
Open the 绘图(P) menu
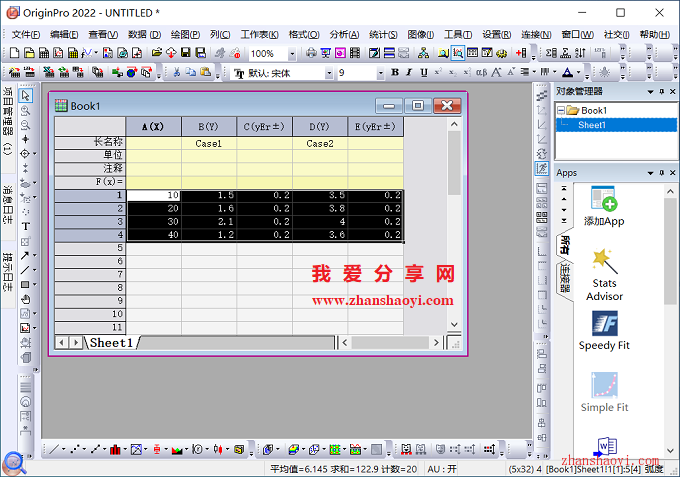coord(185,34)
